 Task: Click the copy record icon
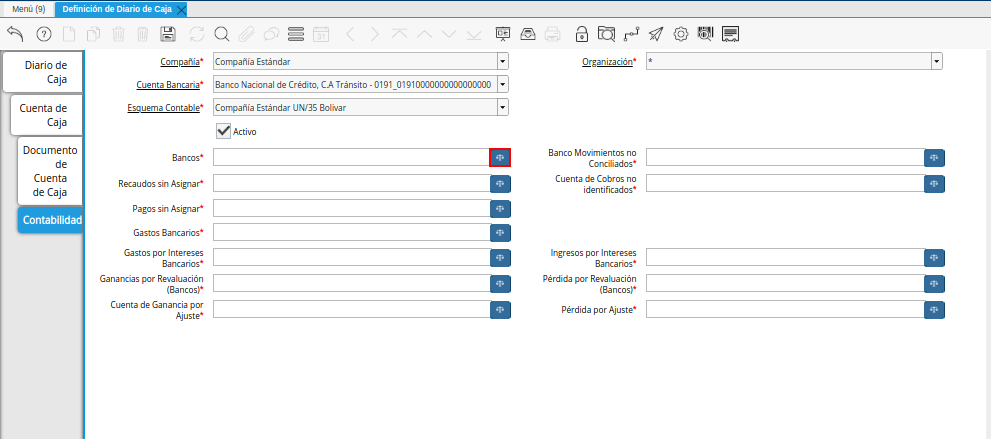coord(94,34)
